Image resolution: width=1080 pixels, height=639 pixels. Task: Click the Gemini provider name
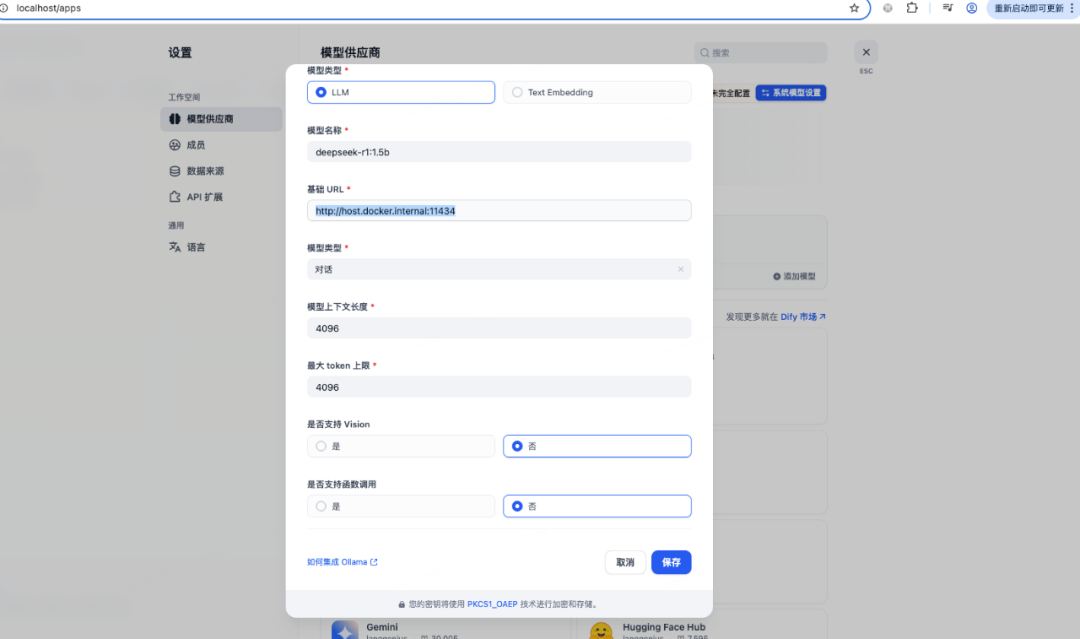point(382,627)
